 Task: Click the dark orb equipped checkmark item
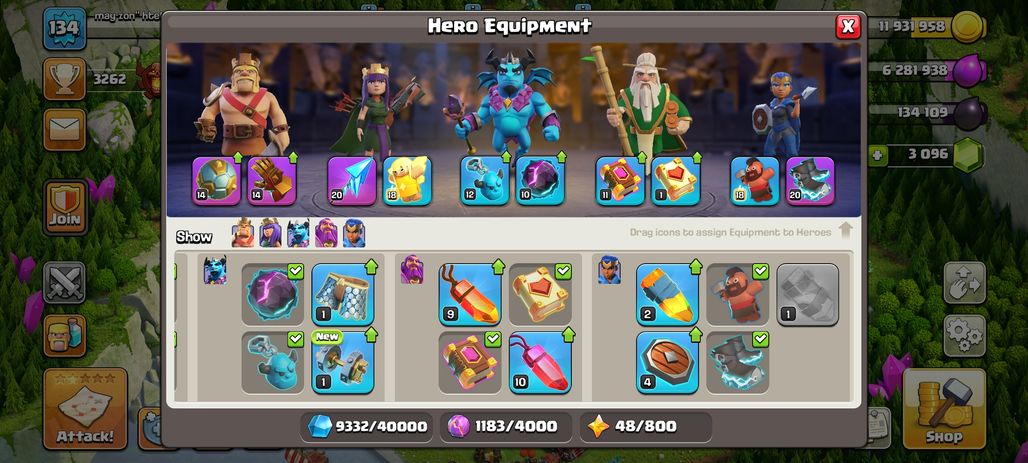[273, 294]
